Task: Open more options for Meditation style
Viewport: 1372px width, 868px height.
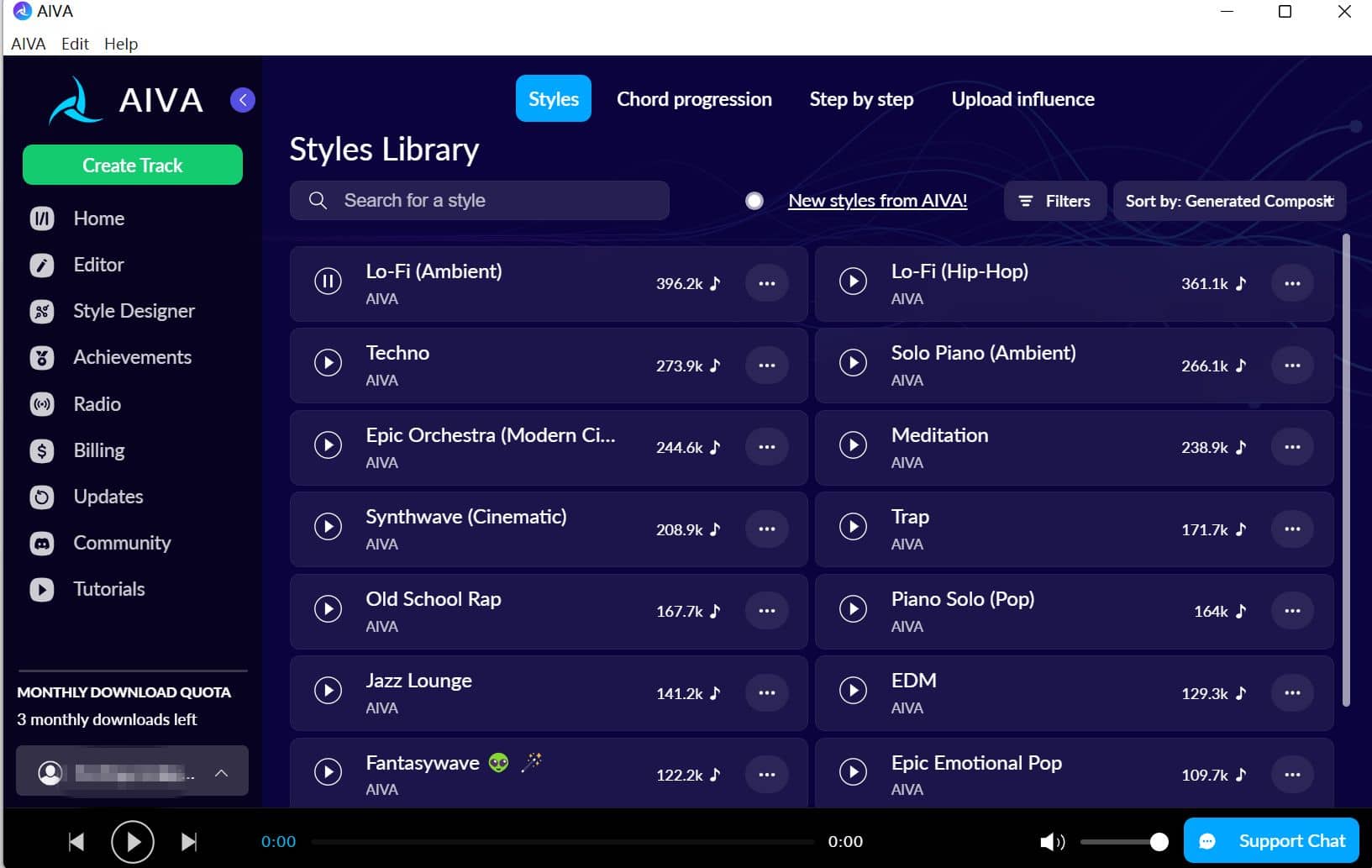Action: coord(1291,447)
